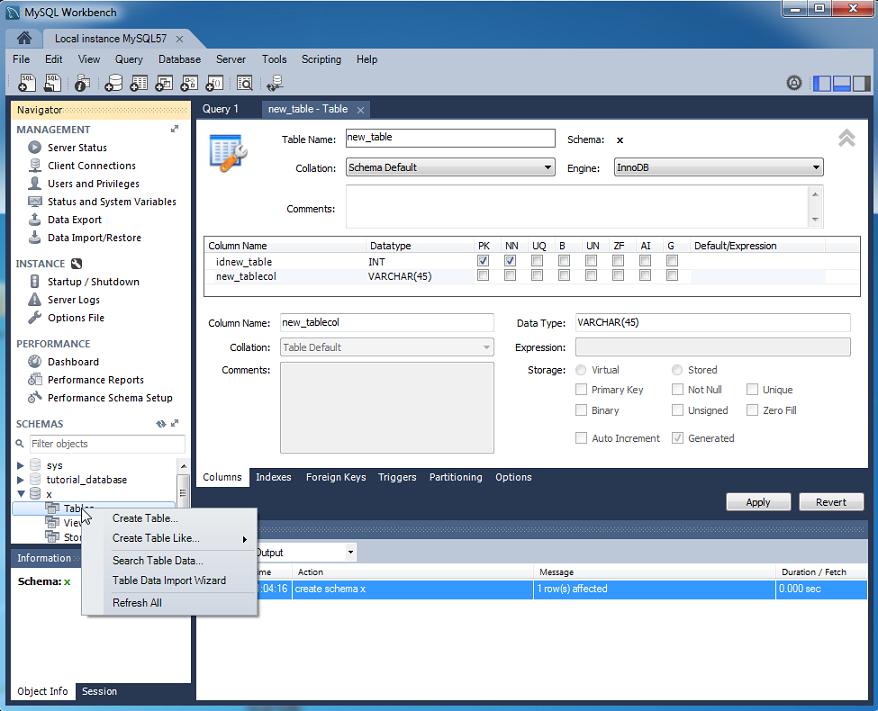Click the Revert button
The width and height of the screenshot is (878, 711).
831,502
